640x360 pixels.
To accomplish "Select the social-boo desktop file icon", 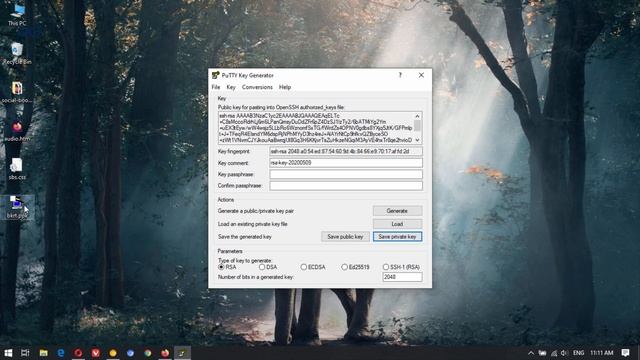I will click(17, 92).
